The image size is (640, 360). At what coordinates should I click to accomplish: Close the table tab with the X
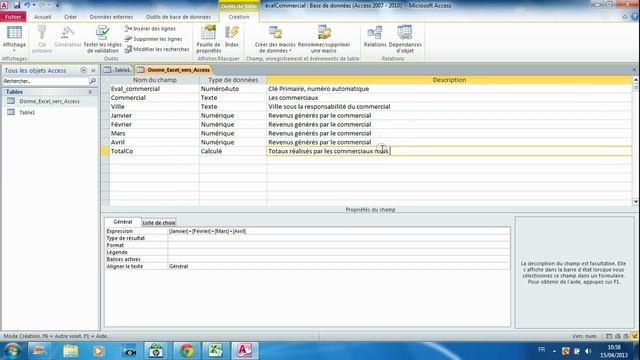[x=634, y=70]
